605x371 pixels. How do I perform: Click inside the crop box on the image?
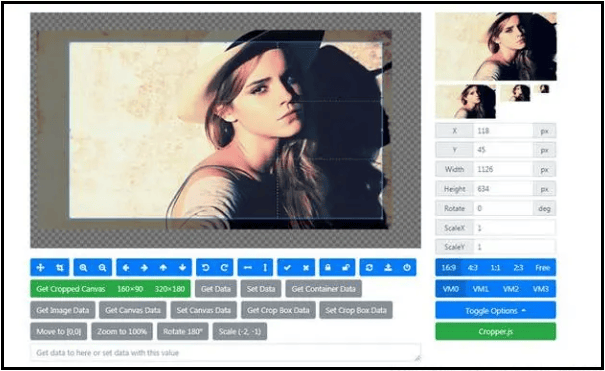pos(226,130)
